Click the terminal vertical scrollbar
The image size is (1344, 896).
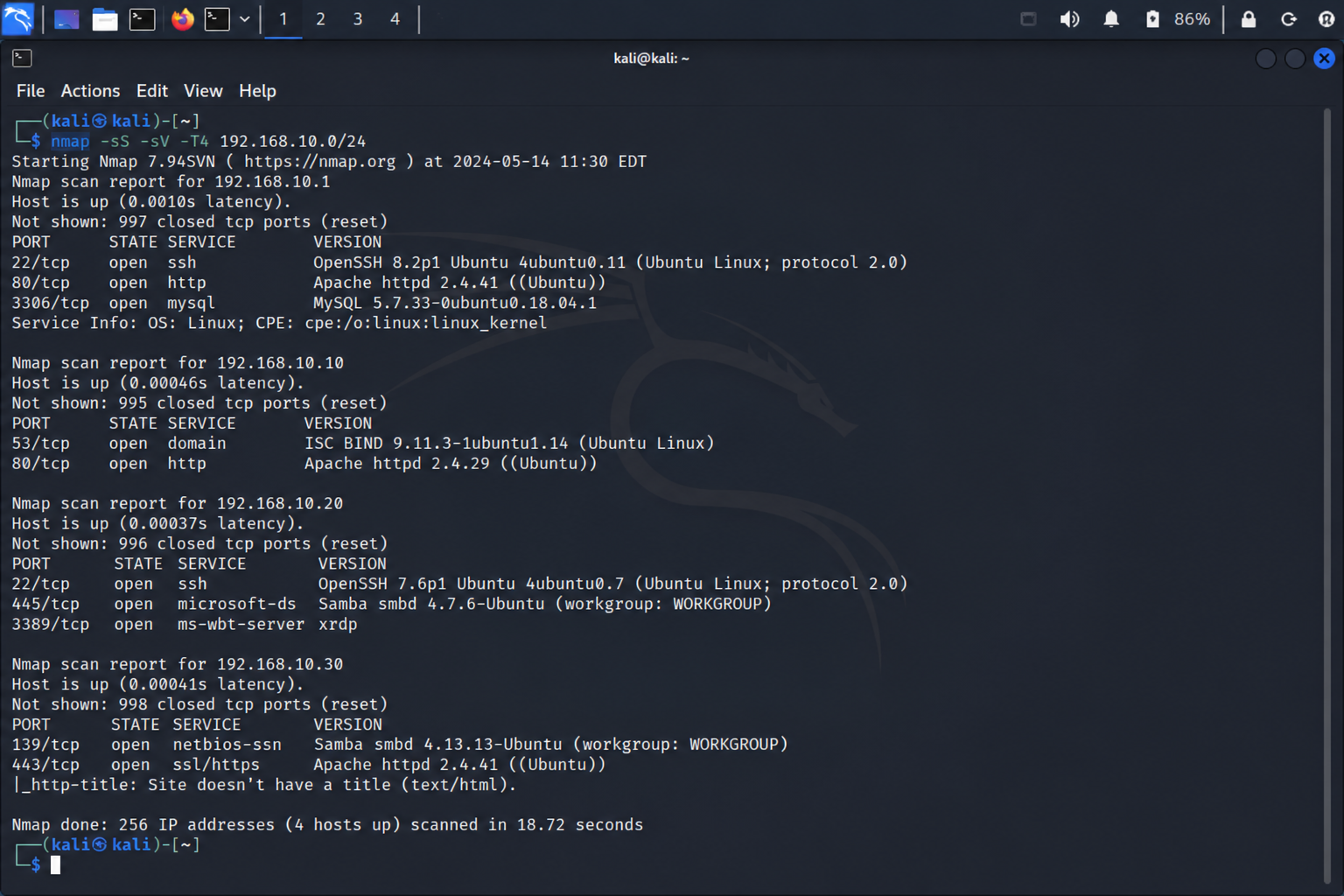(x=1326, y=494)
